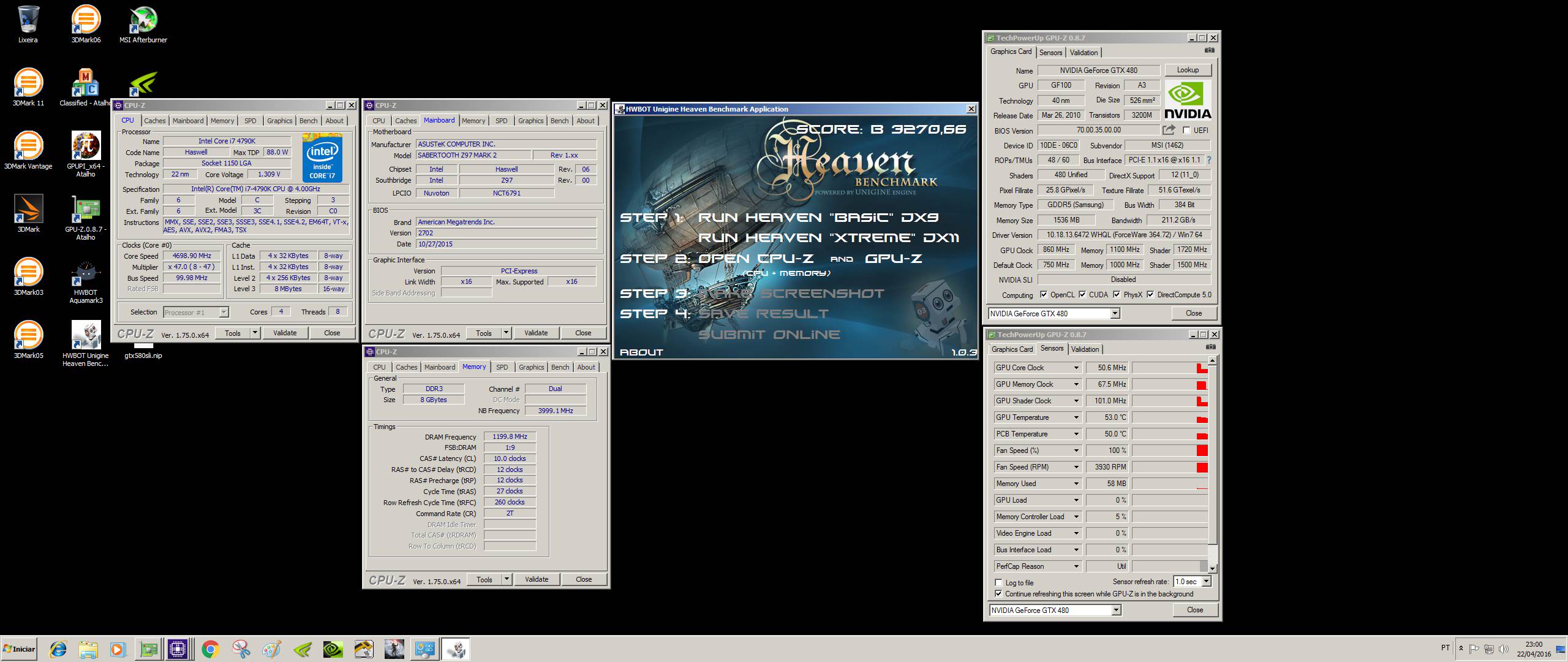Image resolution: width=1568 pixels, height=662 pixels.
Task: Open the 3DMark 11 desktop shortcut
Action: pyautogui.click(x=28, y=87)
